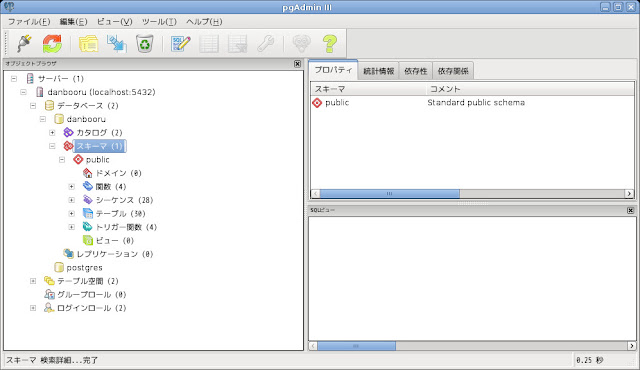
Task: Click the connect-to-server plug icon
Action: [x=24, y=43]
